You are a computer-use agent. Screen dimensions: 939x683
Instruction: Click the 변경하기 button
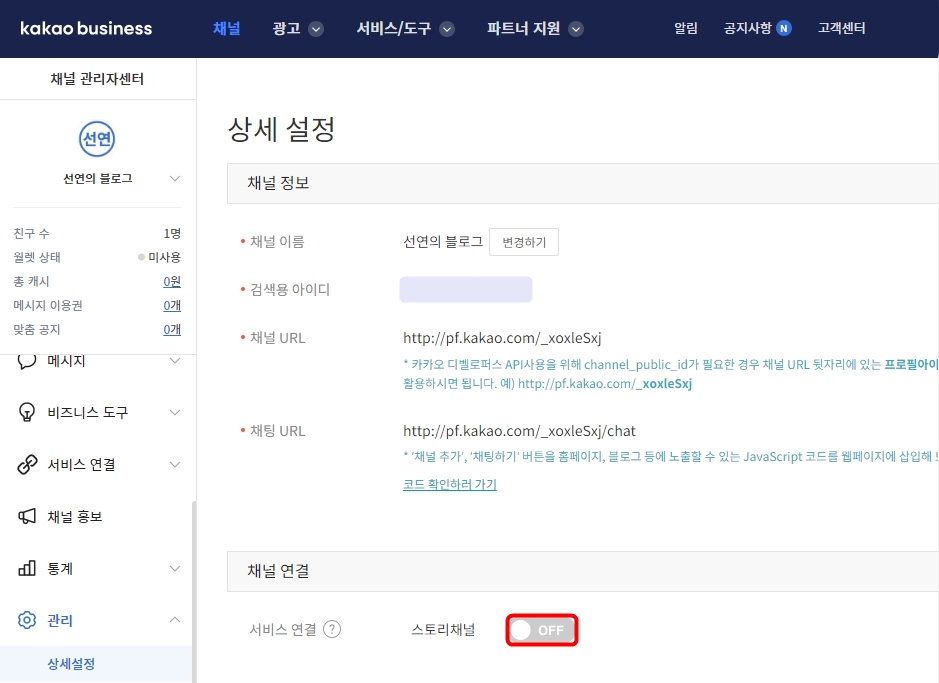(524, 241)
